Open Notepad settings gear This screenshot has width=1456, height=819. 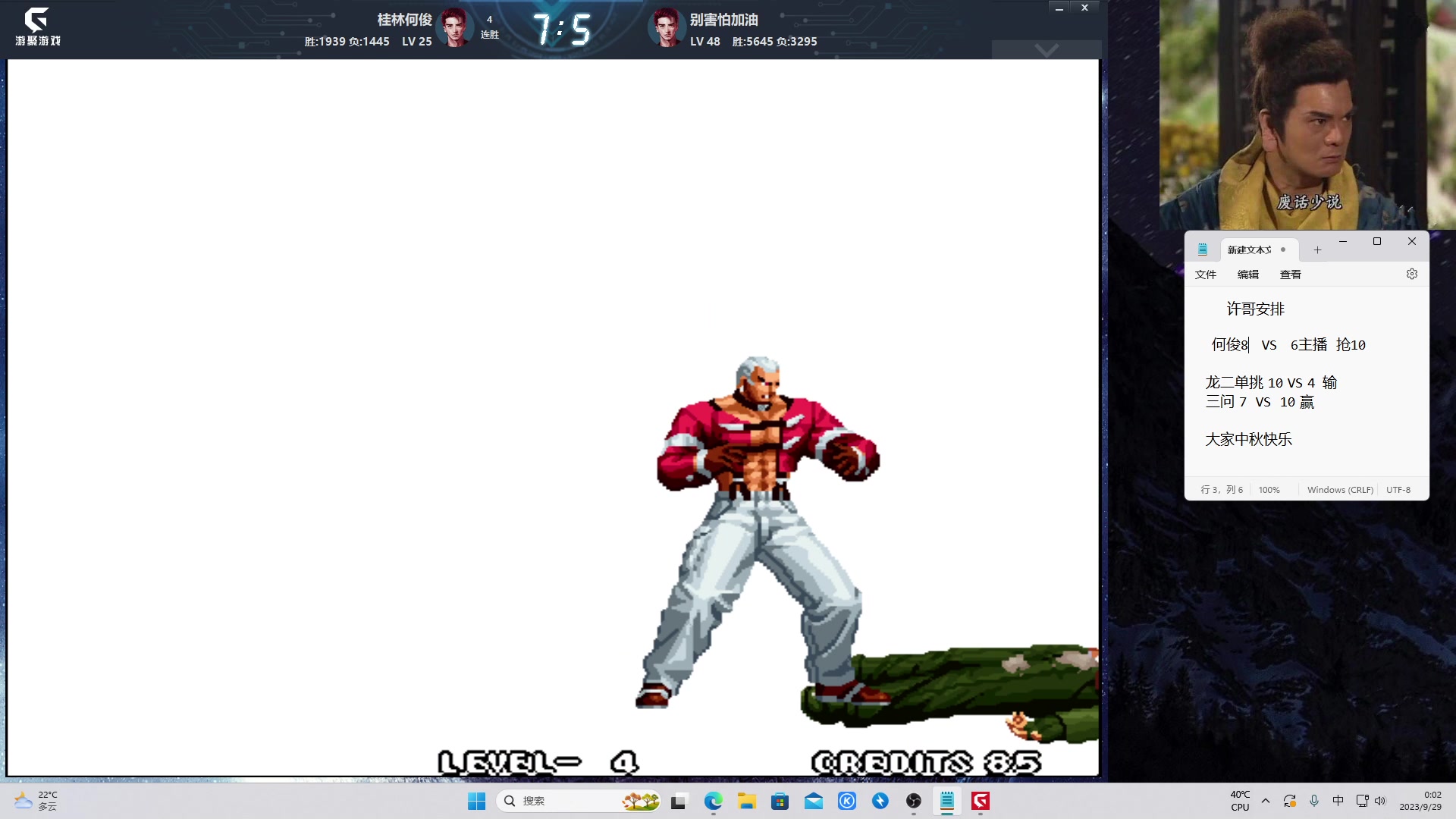1412,274
